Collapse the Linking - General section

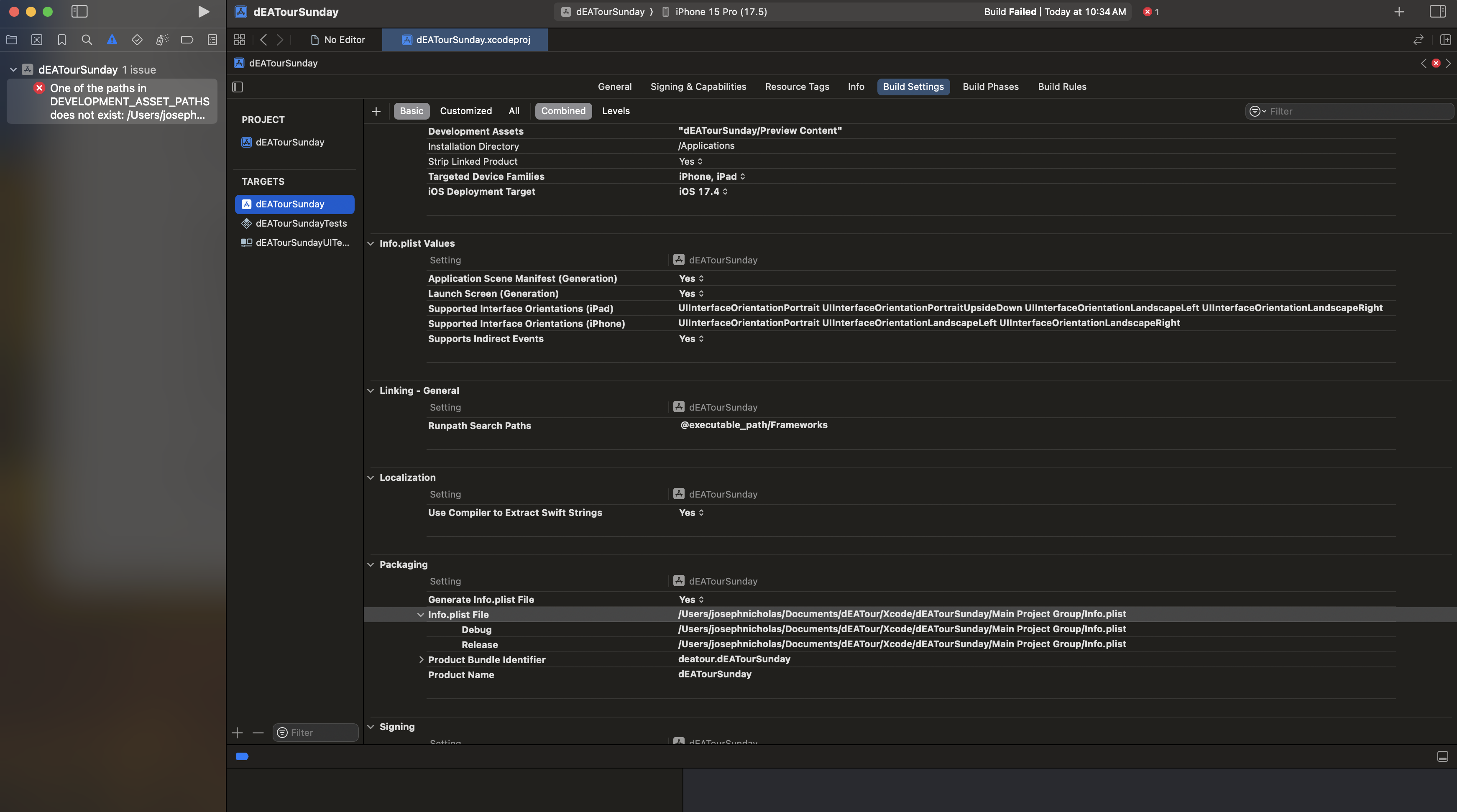[371, 391]
